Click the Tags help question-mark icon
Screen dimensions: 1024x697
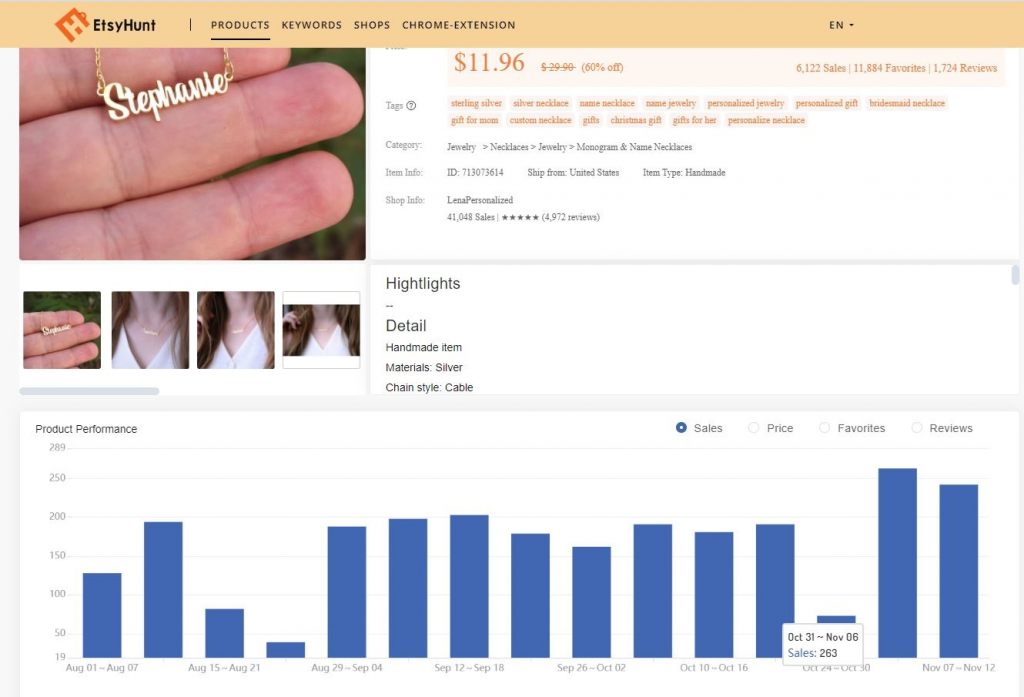411,106
